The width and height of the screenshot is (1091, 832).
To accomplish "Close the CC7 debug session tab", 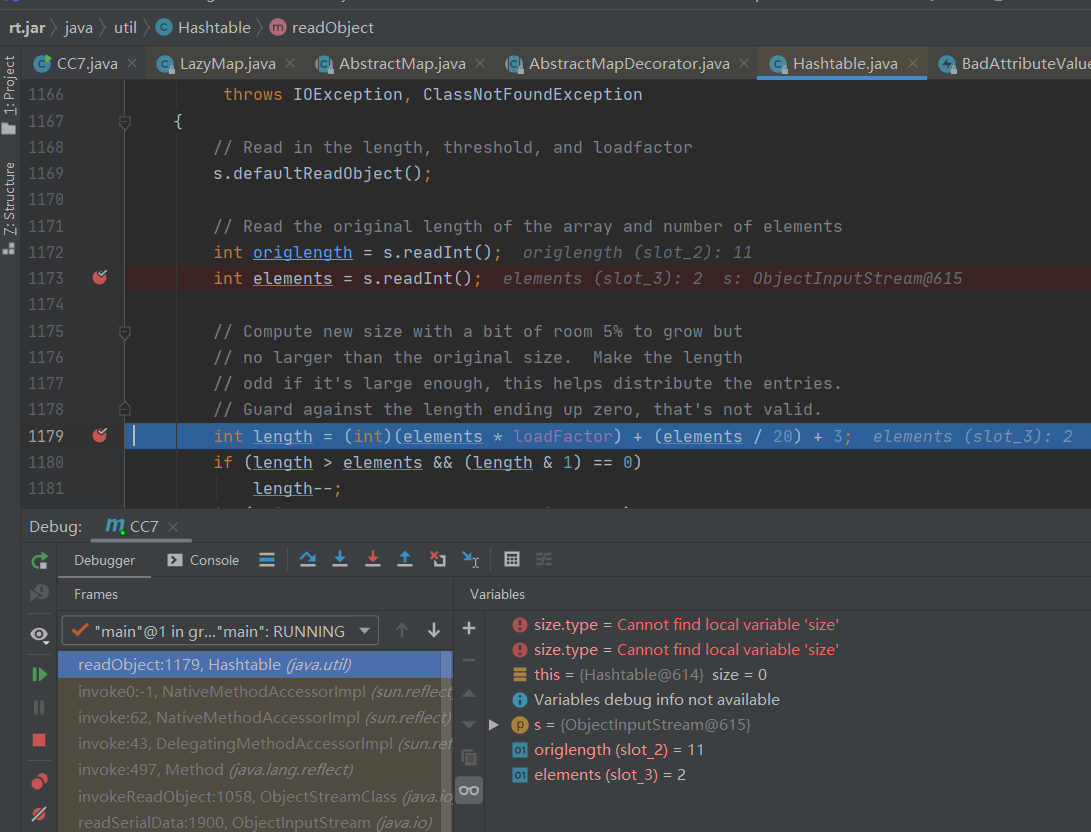I will (173, 527).
